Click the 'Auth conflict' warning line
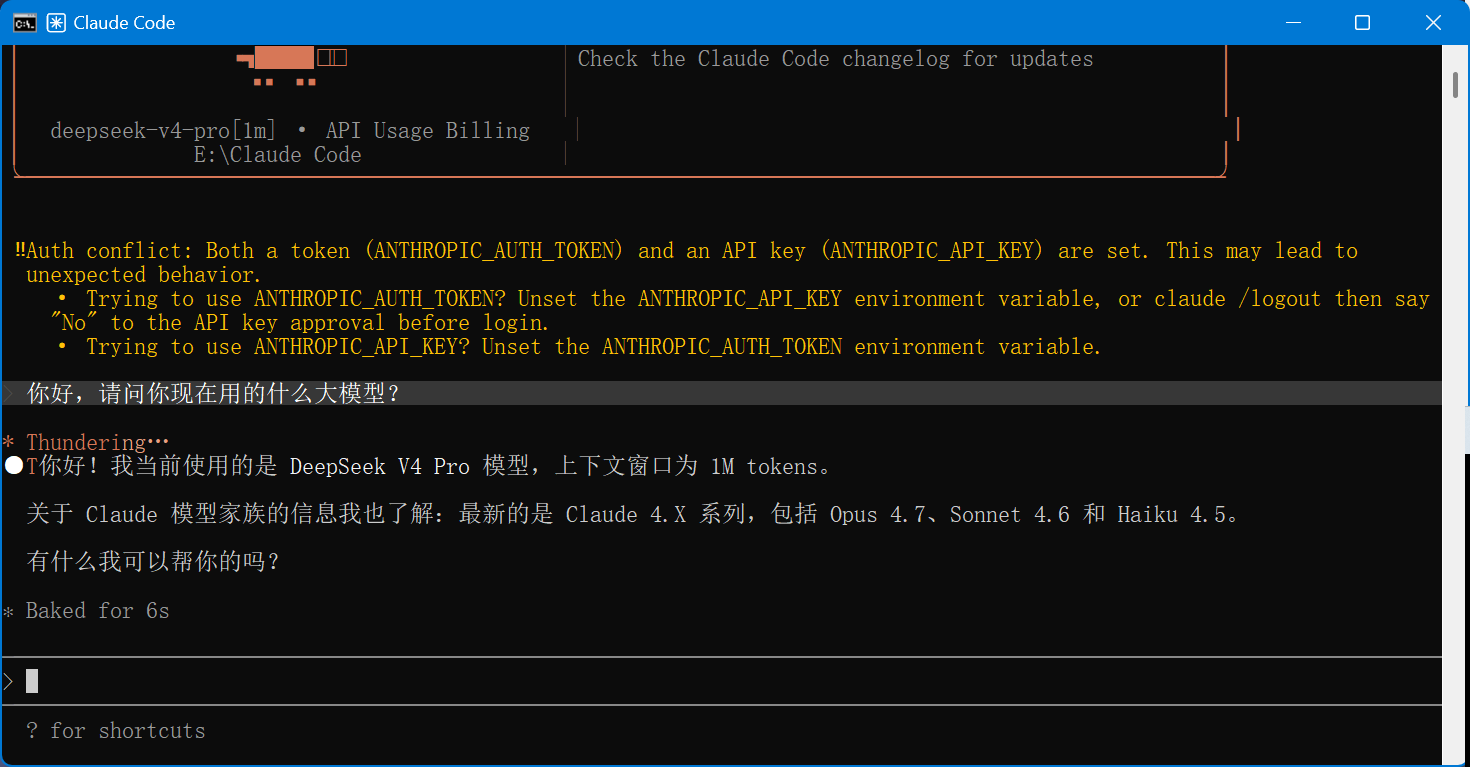Viewport: 1470px width, 767px height. 687,251
